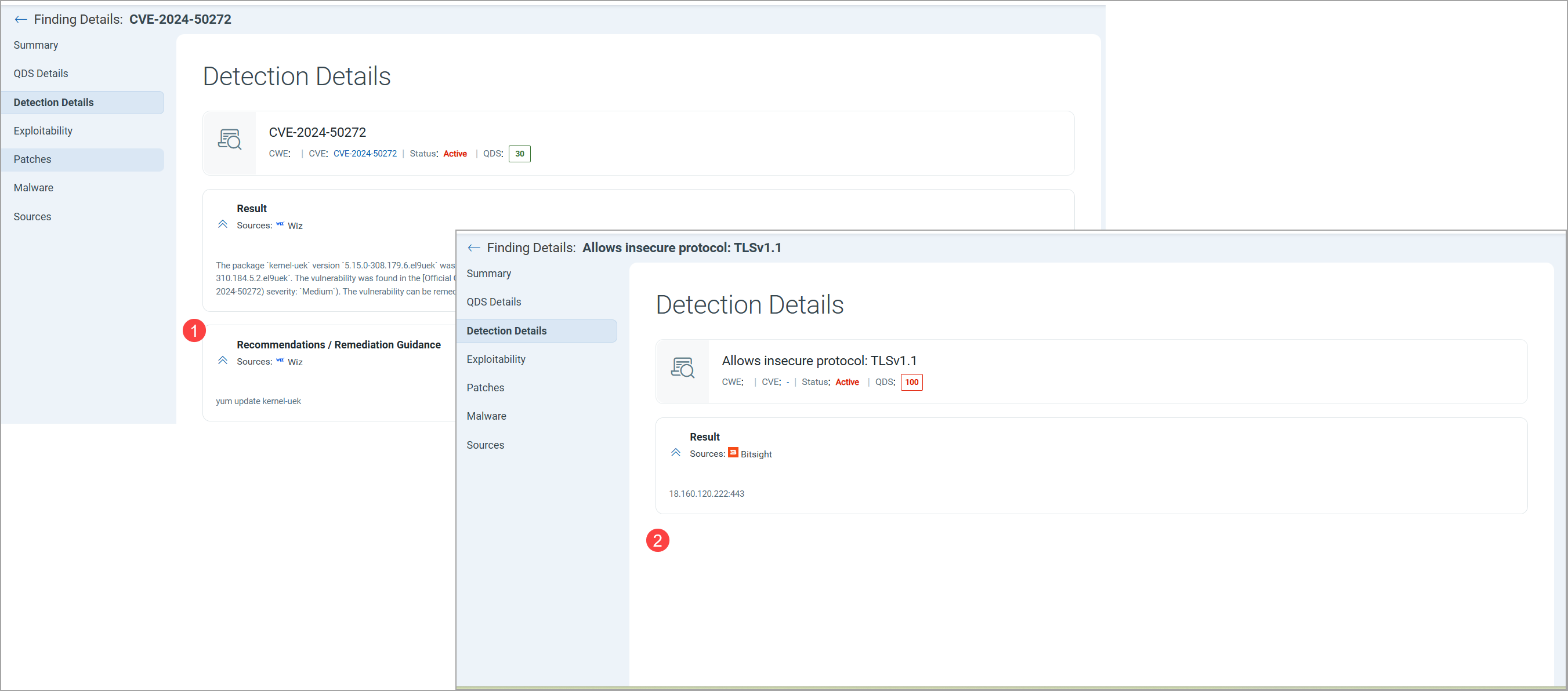Go to Sources in the TLSv1.1 sidebar
Image resolution: width=1568 pixels, height=691 pixels.
[485, 445]
